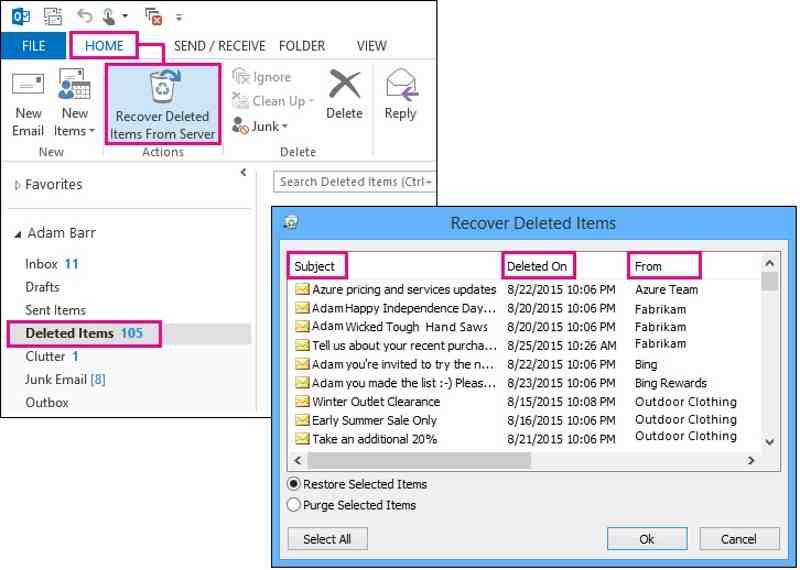
Task: Click the Delete X icon
Action: (x=344, y=84)
